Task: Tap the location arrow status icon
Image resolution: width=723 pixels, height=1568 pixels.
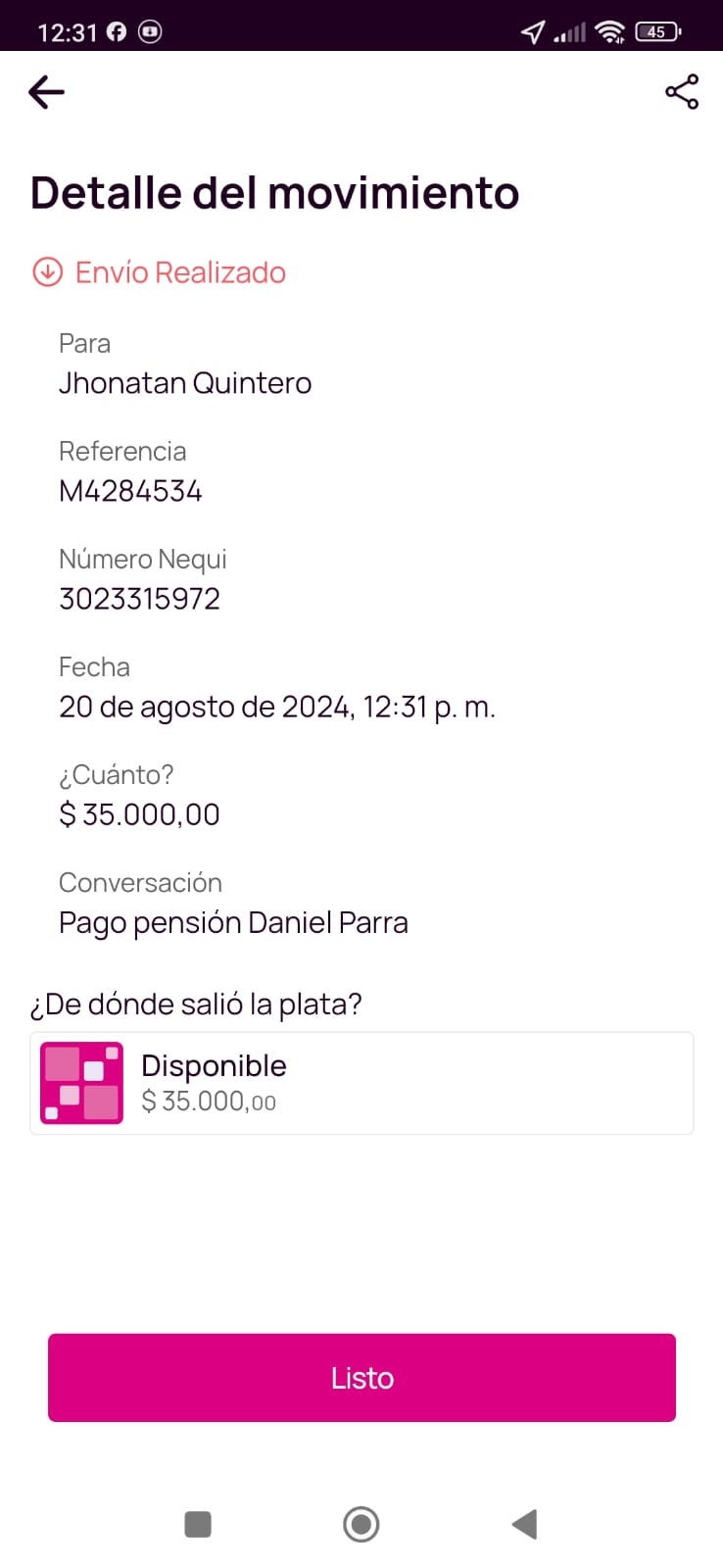Action: click(x=532, y=32)
